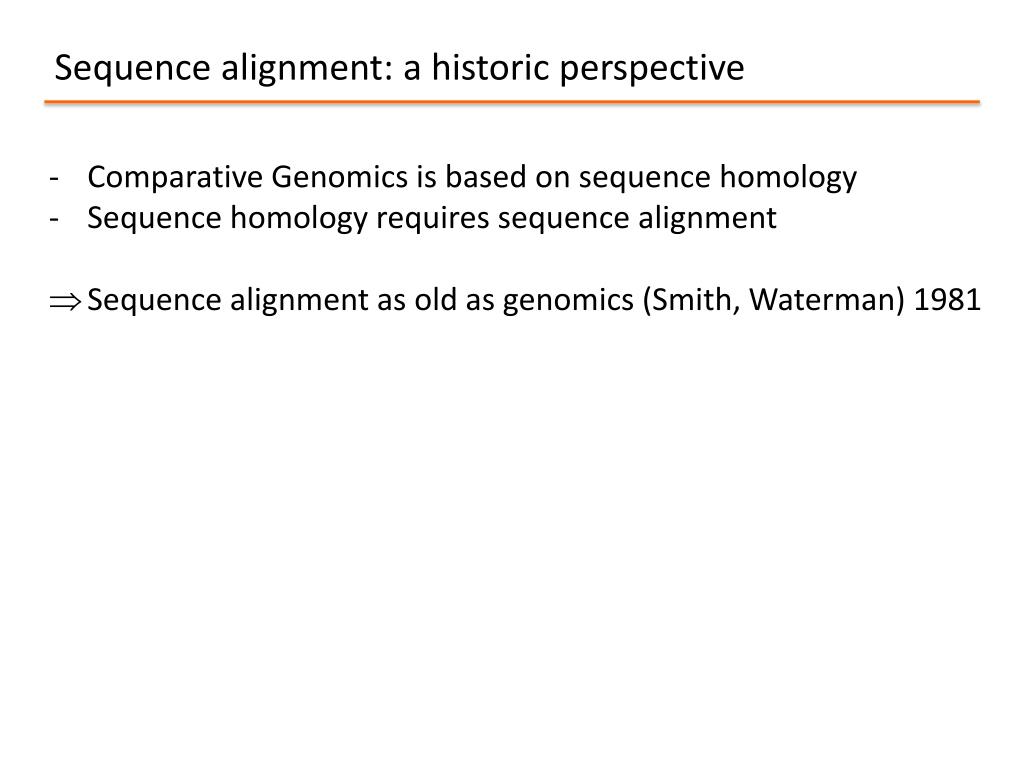Click the orange horizontal divider line
The height and width of the screenshot is (768, 1024).
(512, 102)
